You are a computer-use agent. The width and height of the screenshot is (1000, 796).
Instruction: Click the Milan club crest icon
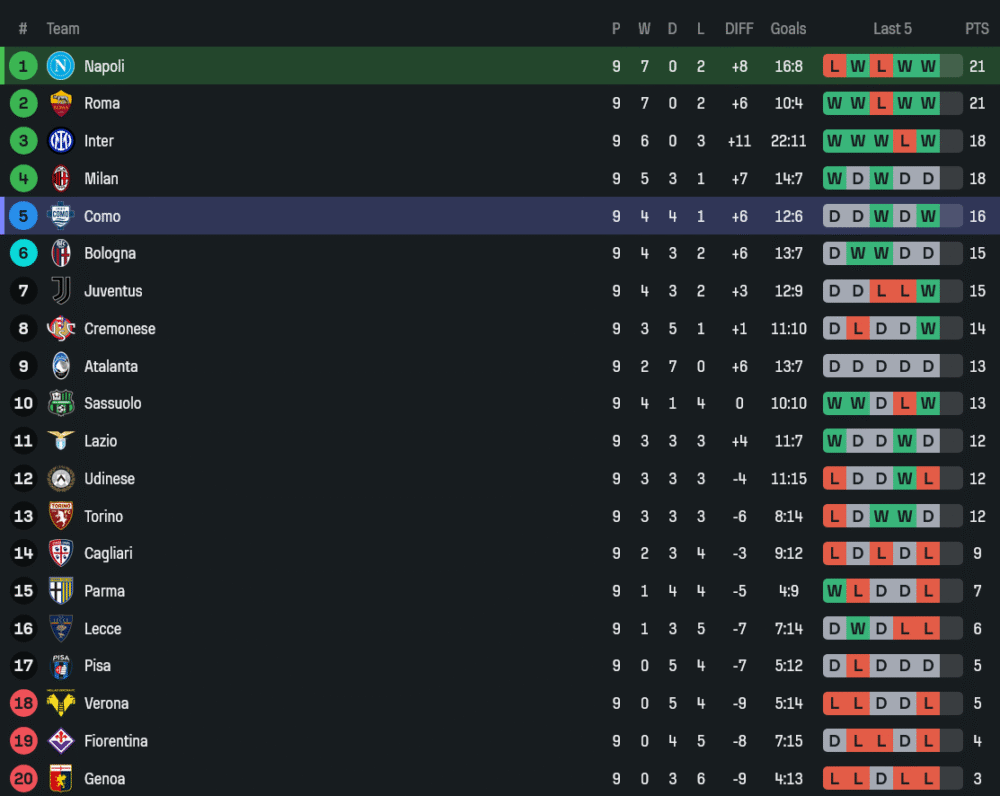tap(61, 178)
